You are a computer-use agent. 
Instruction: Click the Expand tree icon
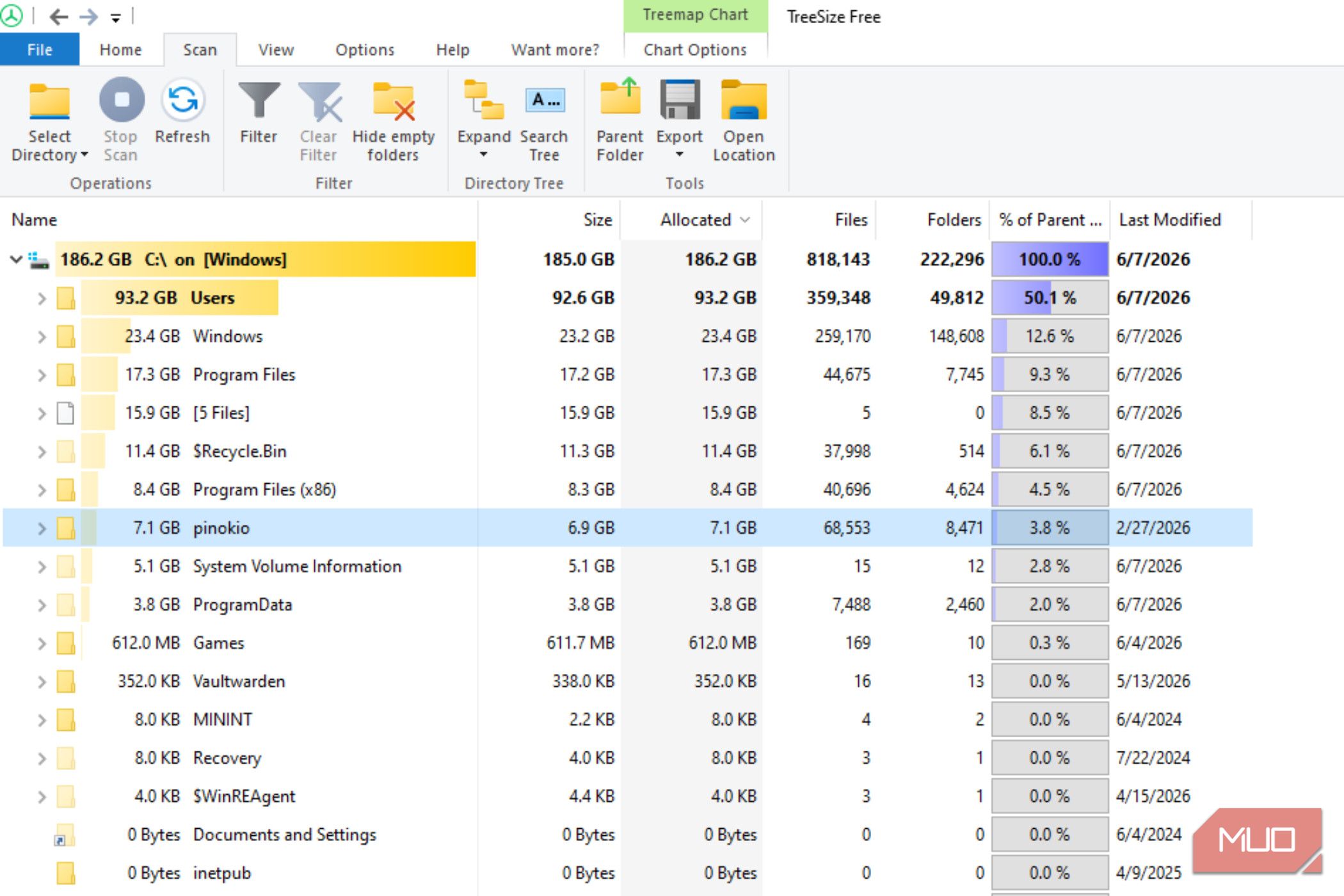click(483, 100)
